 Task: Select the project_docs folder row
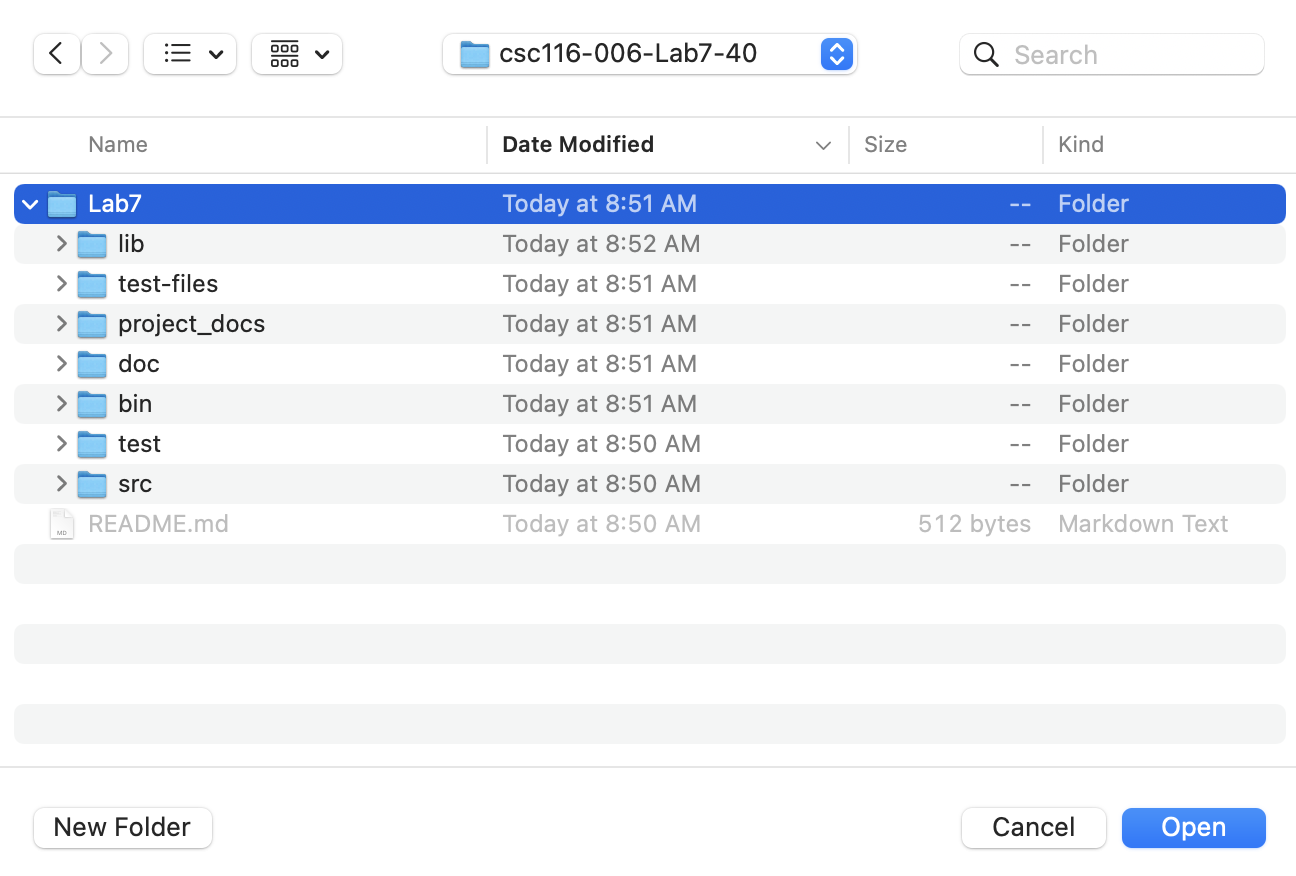pos(191,323)
